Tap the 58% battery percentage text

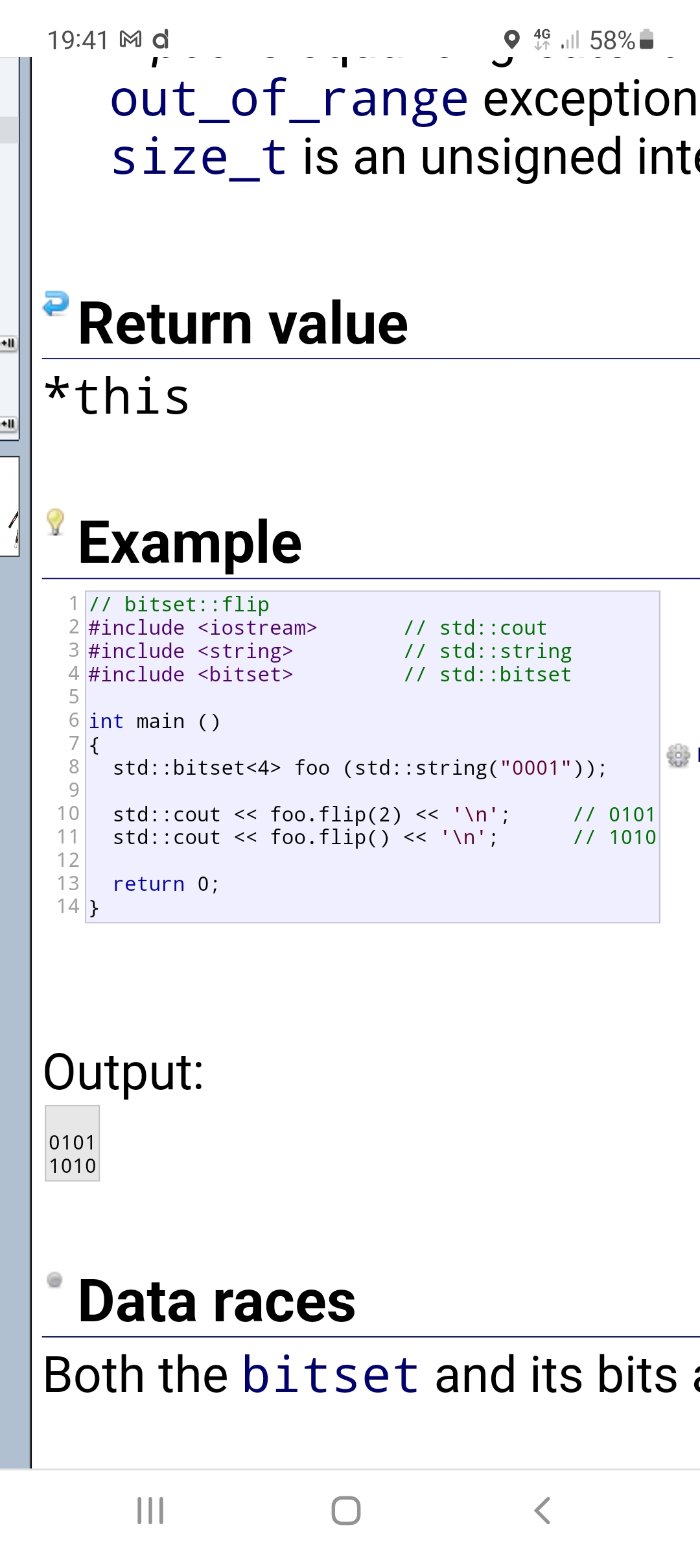pos(612,40)
